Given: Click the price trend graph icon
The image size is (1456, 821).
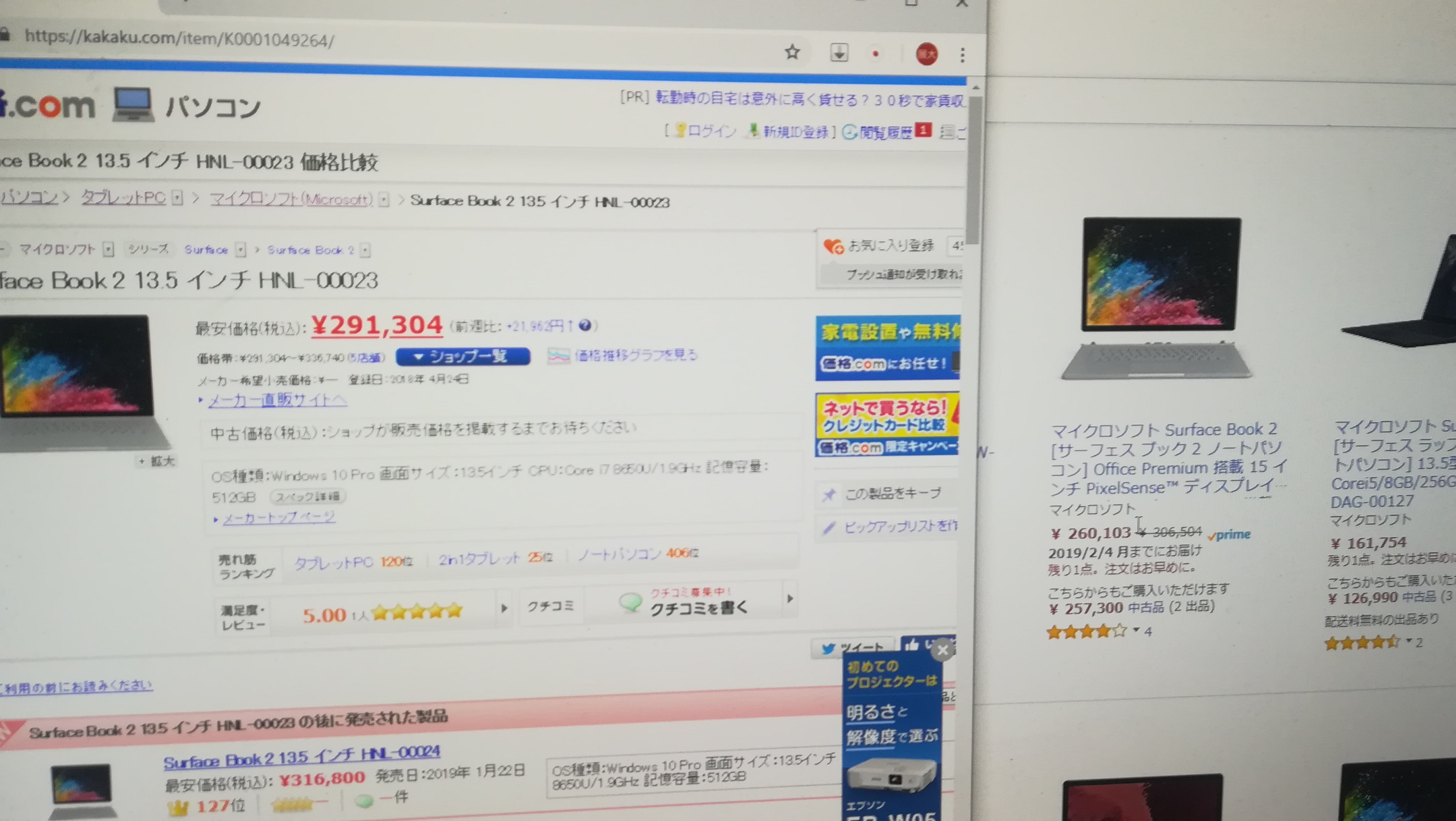Looking at the screenshot, I should pos(558,356).
